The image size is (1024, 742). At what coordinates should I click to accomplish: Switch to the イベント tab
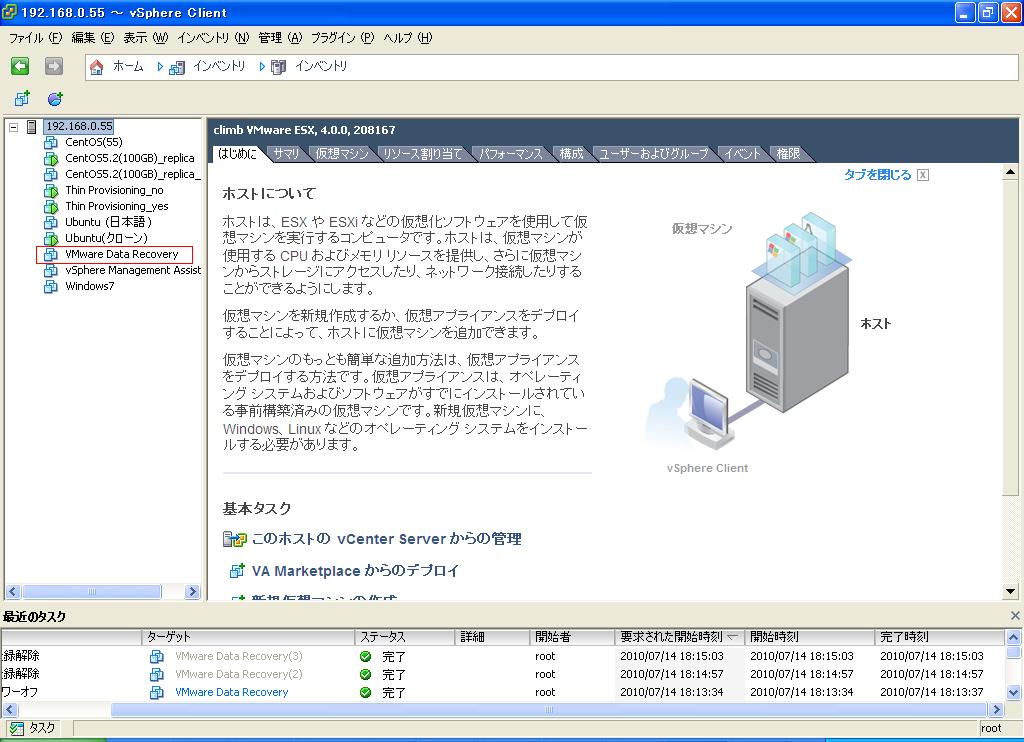coord(742,153)
